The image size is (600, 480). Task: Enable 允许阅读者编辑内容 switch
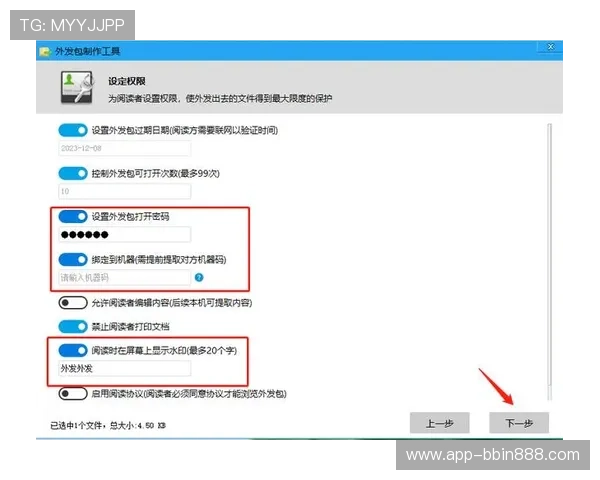click(x=73, y=303)
